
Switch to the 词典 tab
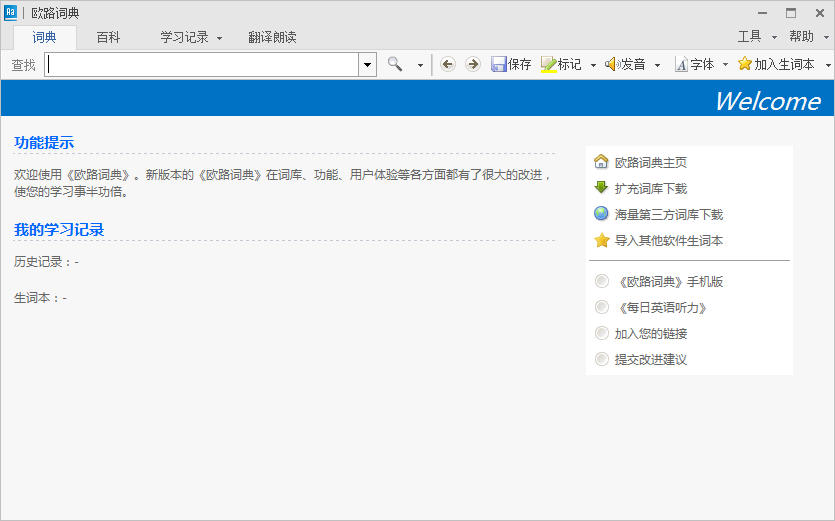click(45, 37)
